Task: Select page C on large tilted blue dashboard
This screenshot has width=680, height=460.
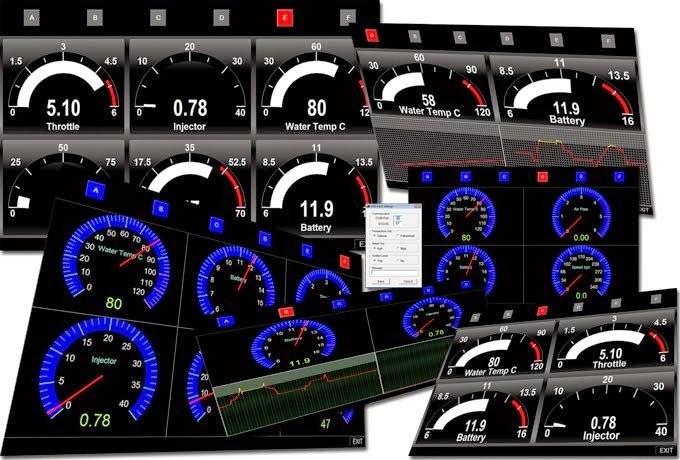Action: pyautogui.click(x=216, y=225)
